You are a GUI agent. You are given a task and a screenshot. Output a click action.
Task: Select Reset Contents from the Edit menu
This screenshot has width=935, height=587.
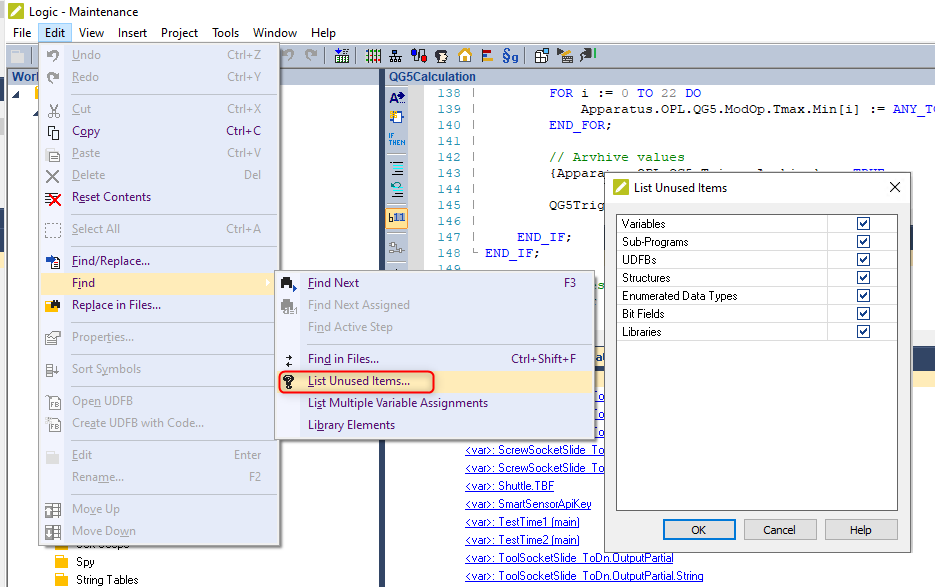pyautogui.click(x=111, y=197)
